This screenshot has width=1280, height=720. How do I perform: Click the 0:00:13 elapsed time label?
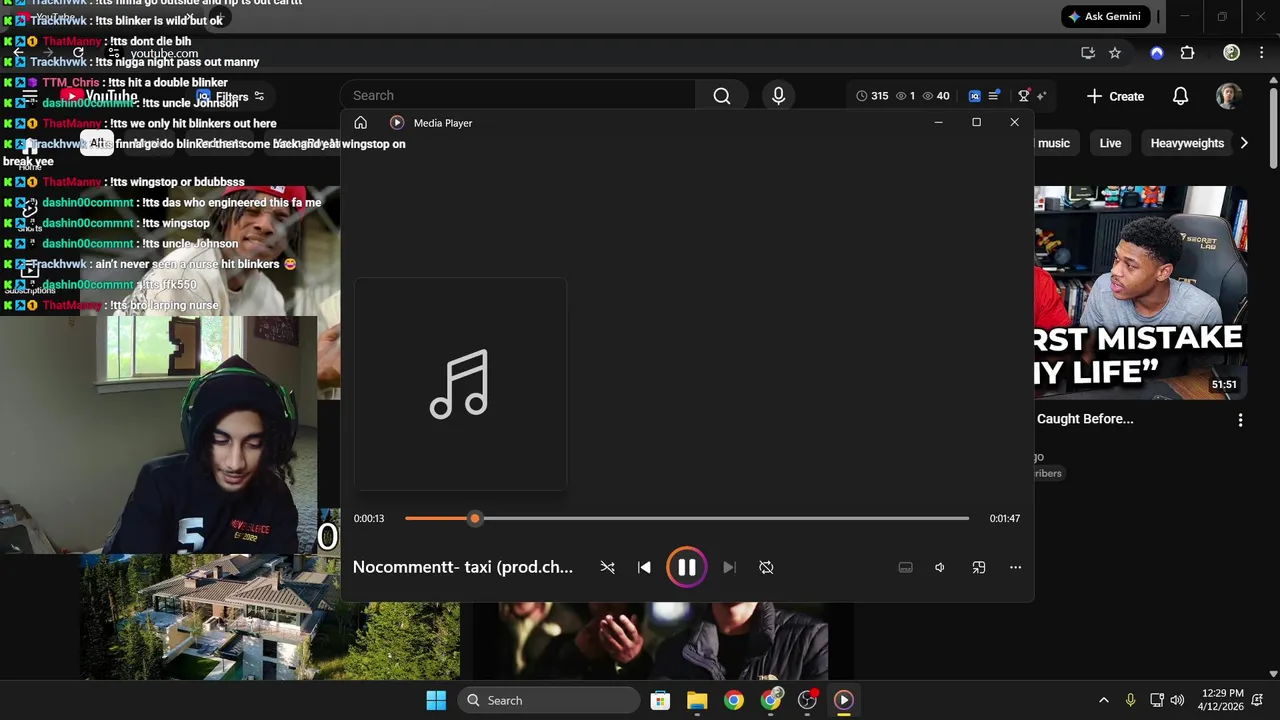coord(369,518)
